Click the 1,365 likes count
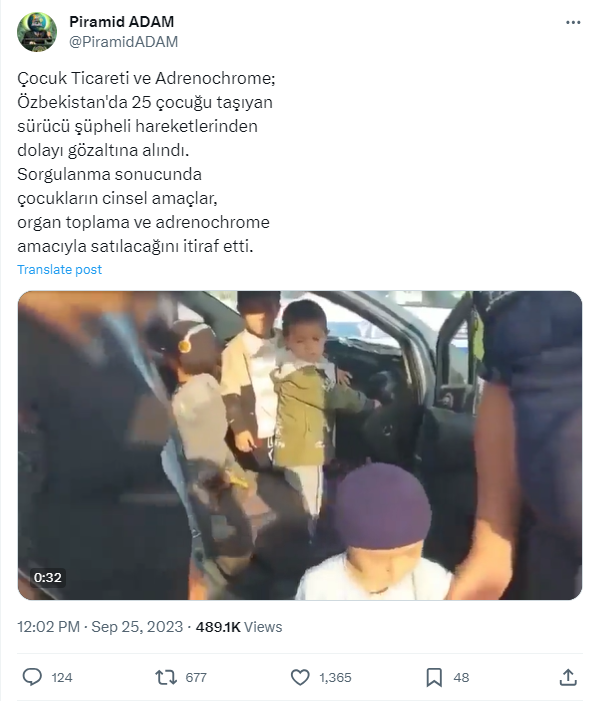 [x=335, y=678]
